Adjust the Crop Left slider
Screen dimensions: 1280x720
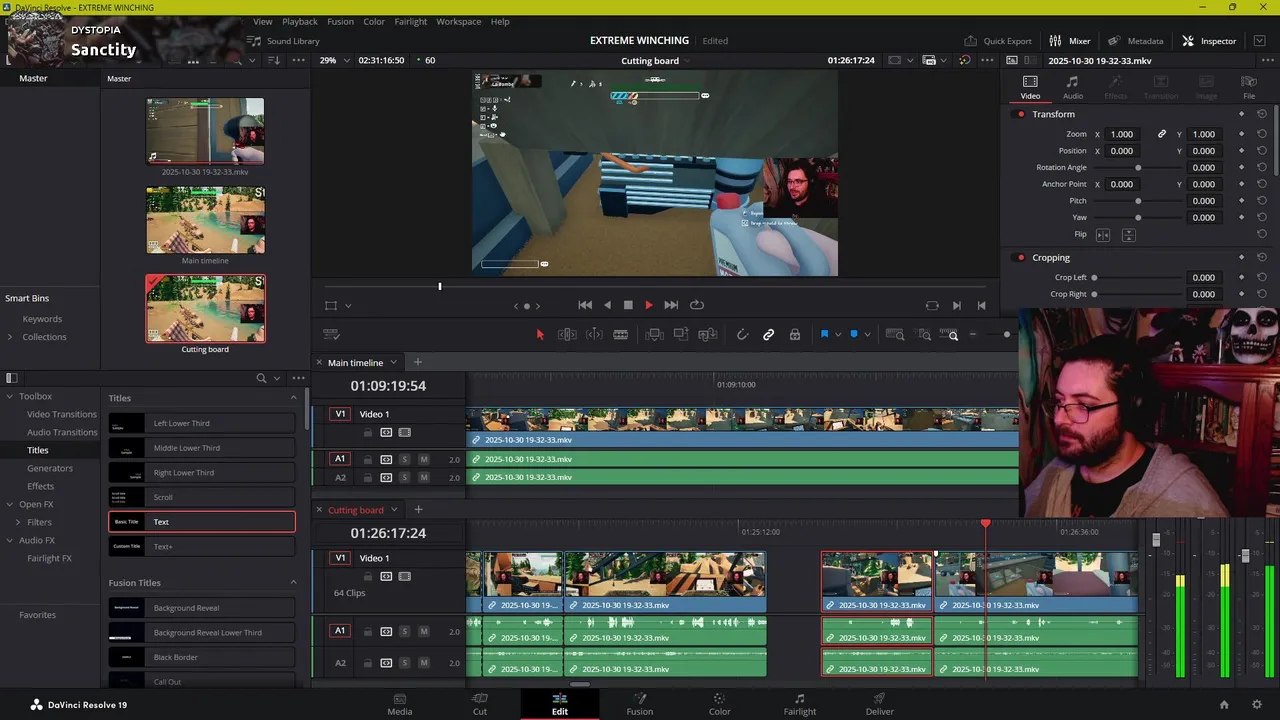1094,278
